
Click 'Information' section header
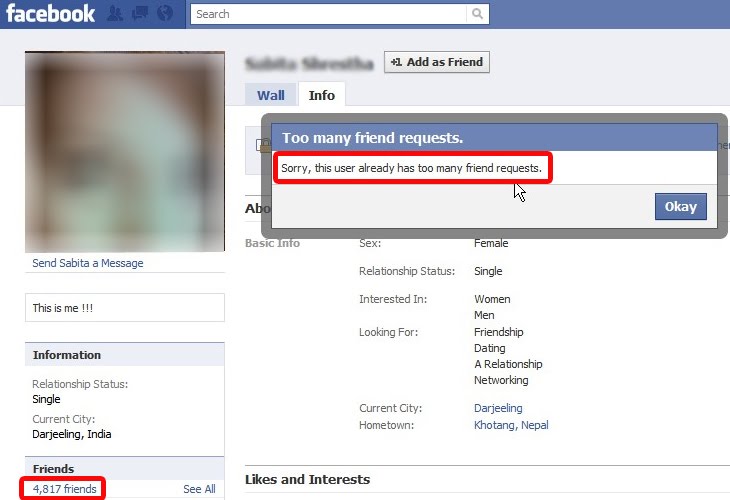125,355
